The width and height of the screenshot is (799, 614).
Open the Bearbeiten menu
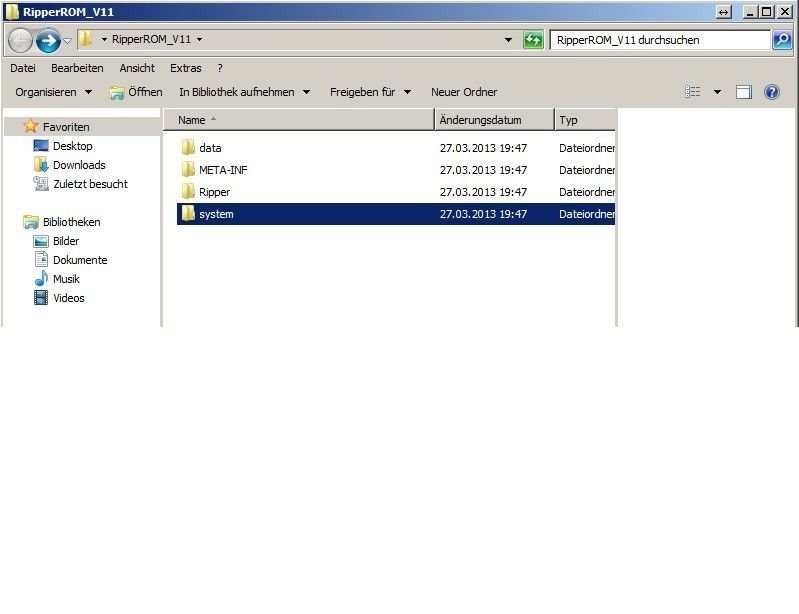(77, 68)
